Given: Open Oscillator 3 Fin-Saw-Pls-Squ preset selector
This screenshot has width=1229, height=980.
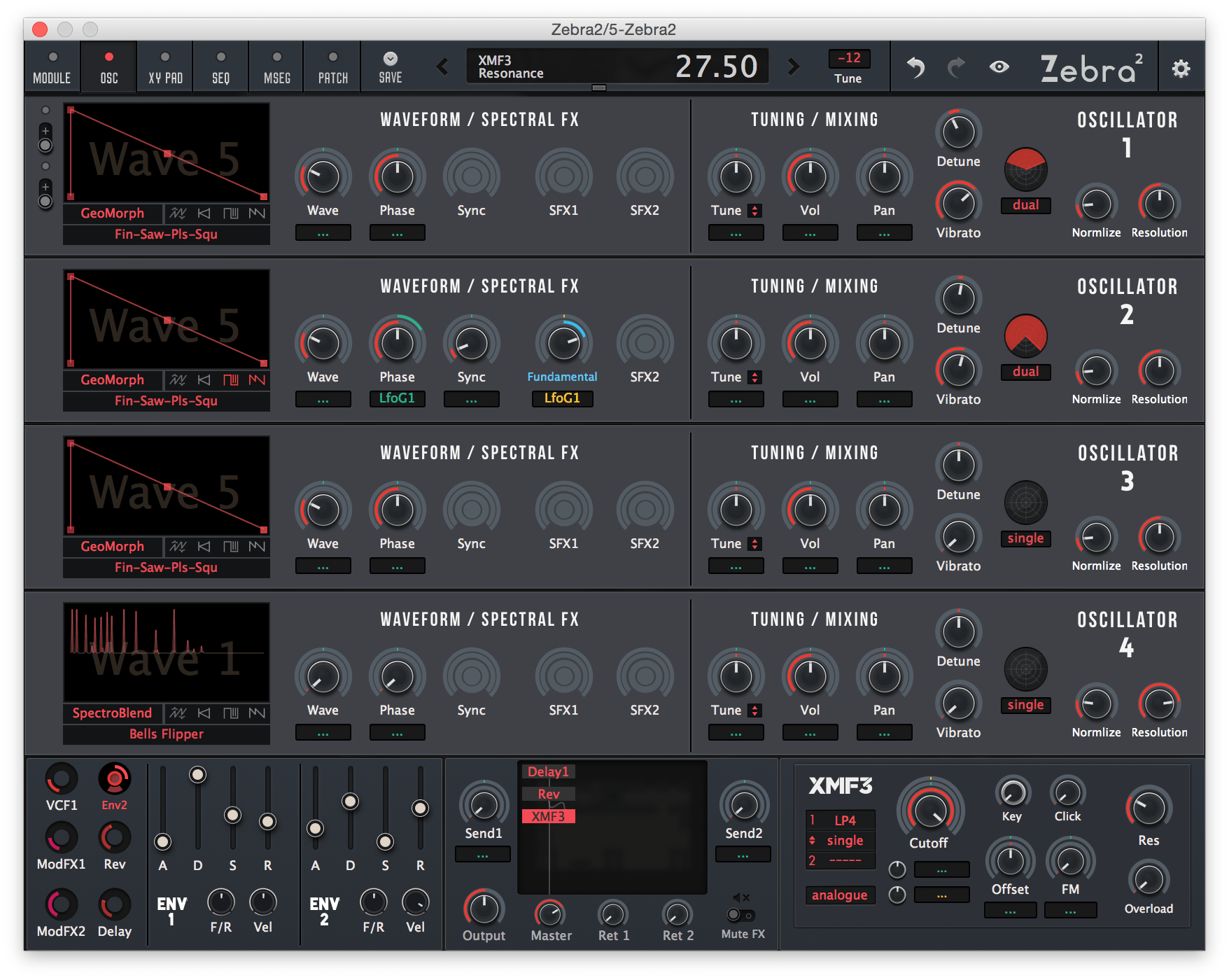Looking at the screenshot, I should [x=167, y=567].
